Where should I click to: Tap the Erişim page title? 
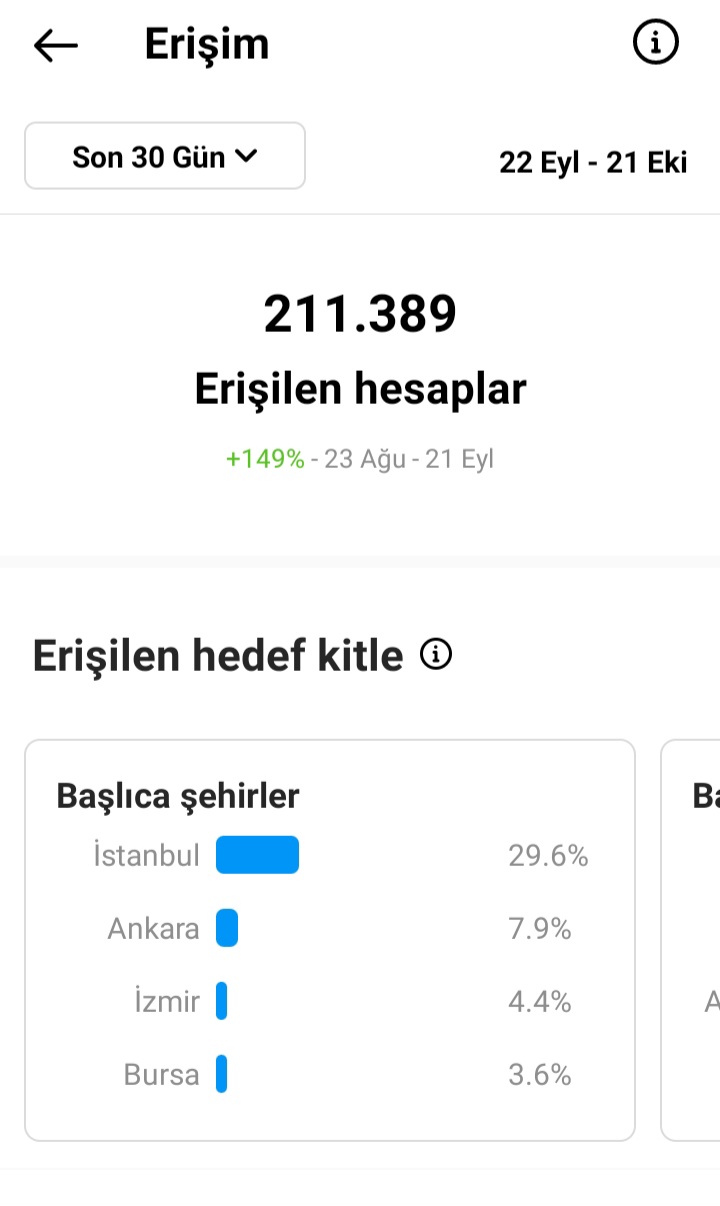(x=207, y=45)
